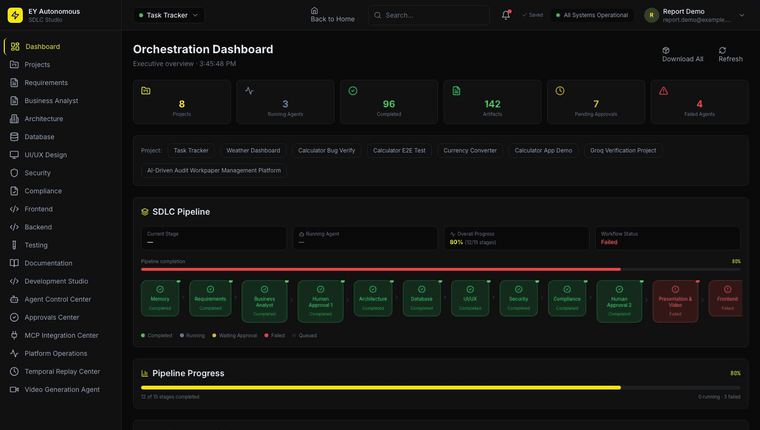Open the Task Tracker project dropdown
The image size is (760, 430).
[x=169, y=15]
